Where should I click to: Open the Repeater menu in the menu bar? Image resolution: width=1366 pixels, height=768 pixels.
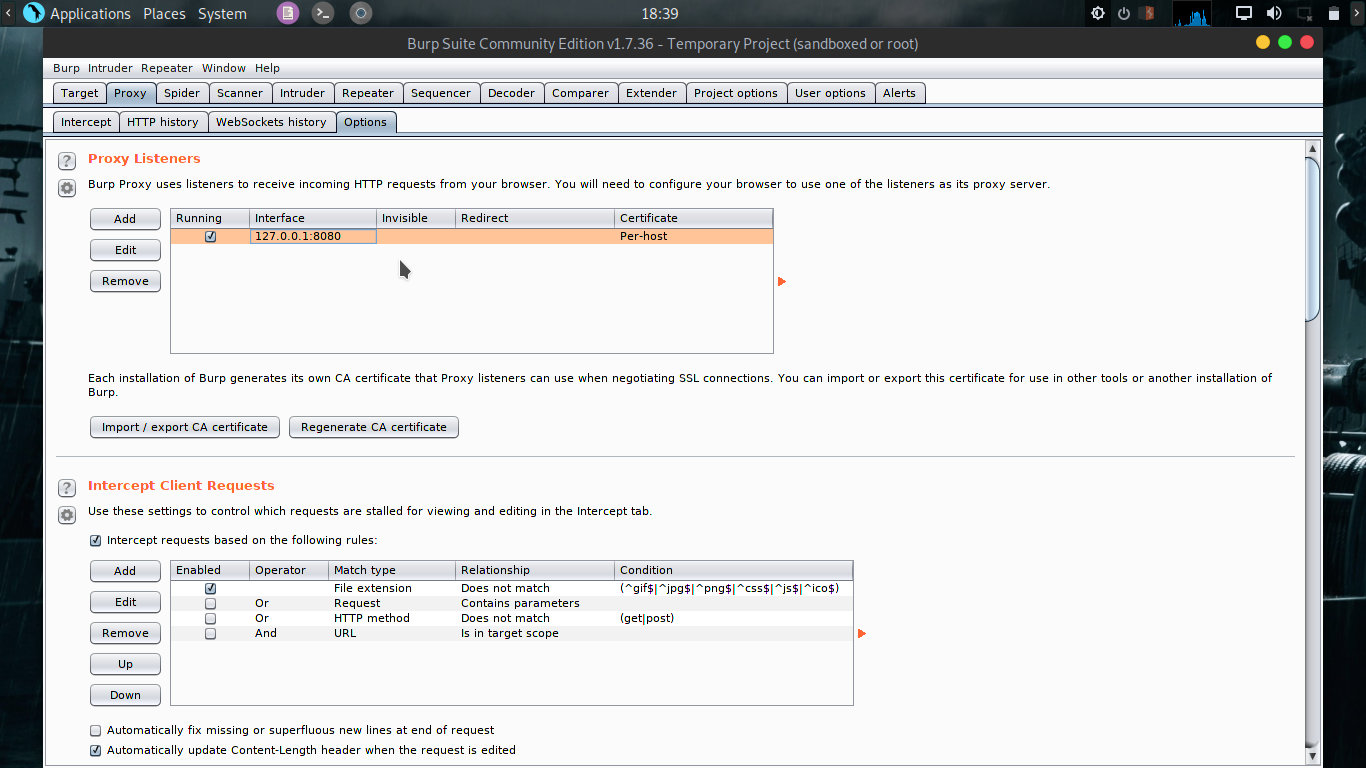pyautogui.click(x=166, y=68)
